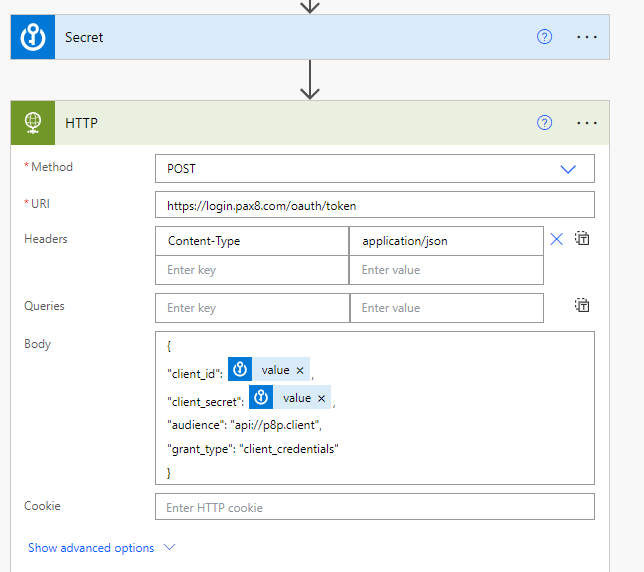The width and height of the screenshot is (644, 572).
Task: Remove the client_id value token
Action: tap(300, 370)
